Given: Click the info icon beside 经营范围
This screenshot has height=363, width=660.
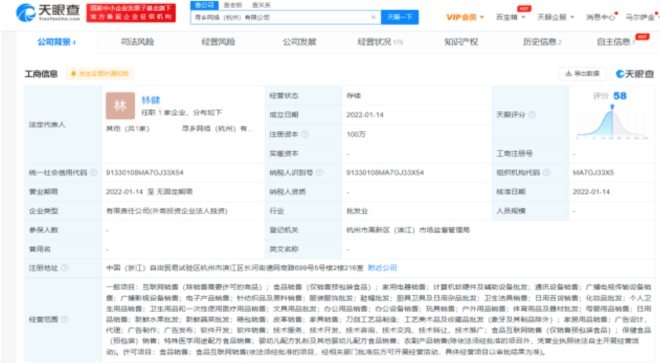Looking at the screenshot, I should [x=64, y=319].
